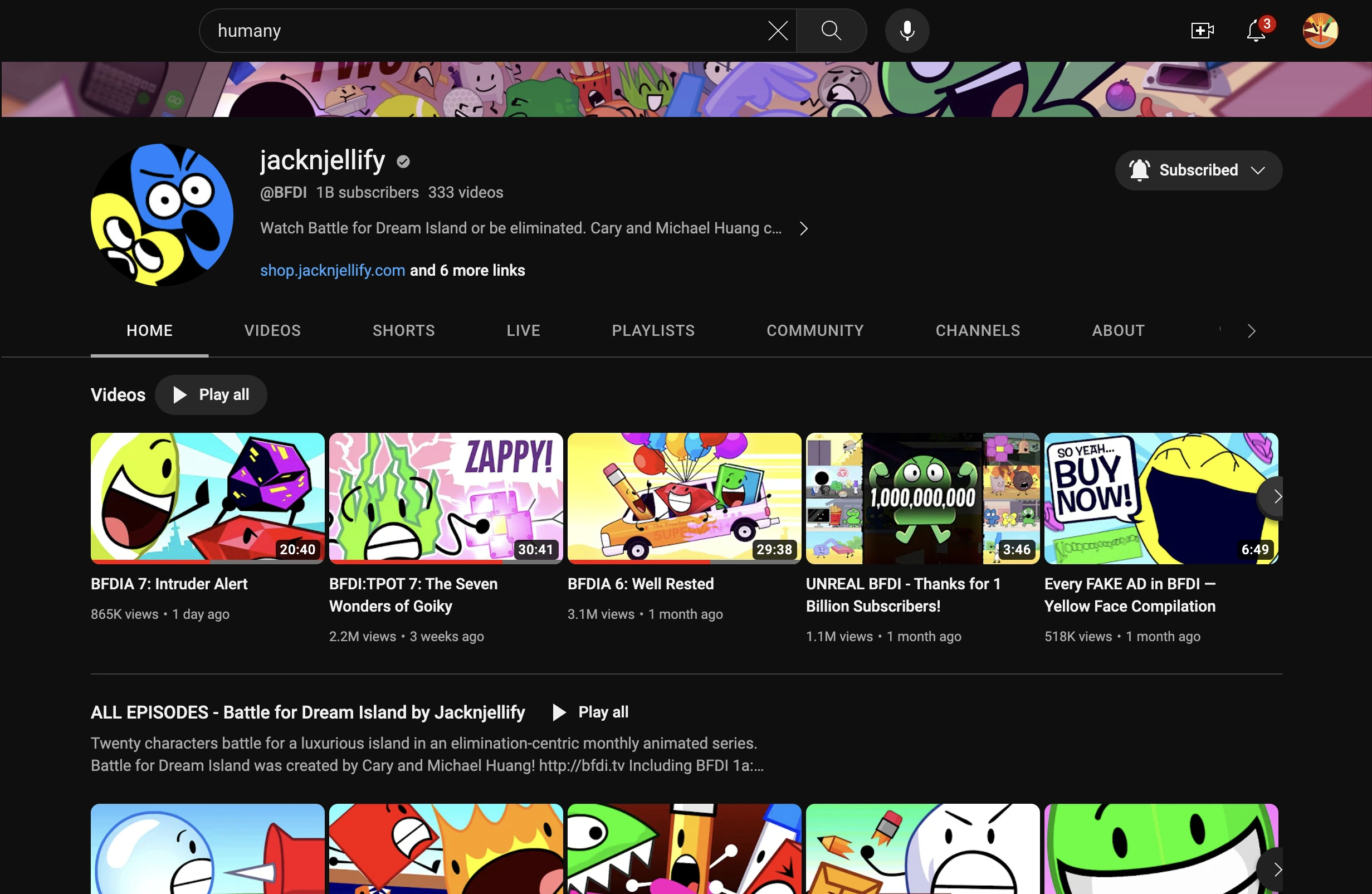Viewport: 1372px width, 894px height.
Task: Visit shop.jacknjellify.com link
Action: [332, 270]
